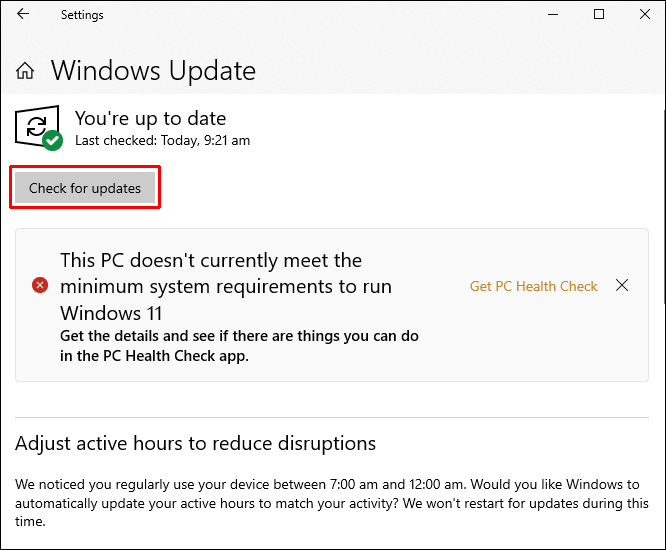Select the Adjust active hours heading
Viewport: 666px width, 550px height.
[195, 443]
